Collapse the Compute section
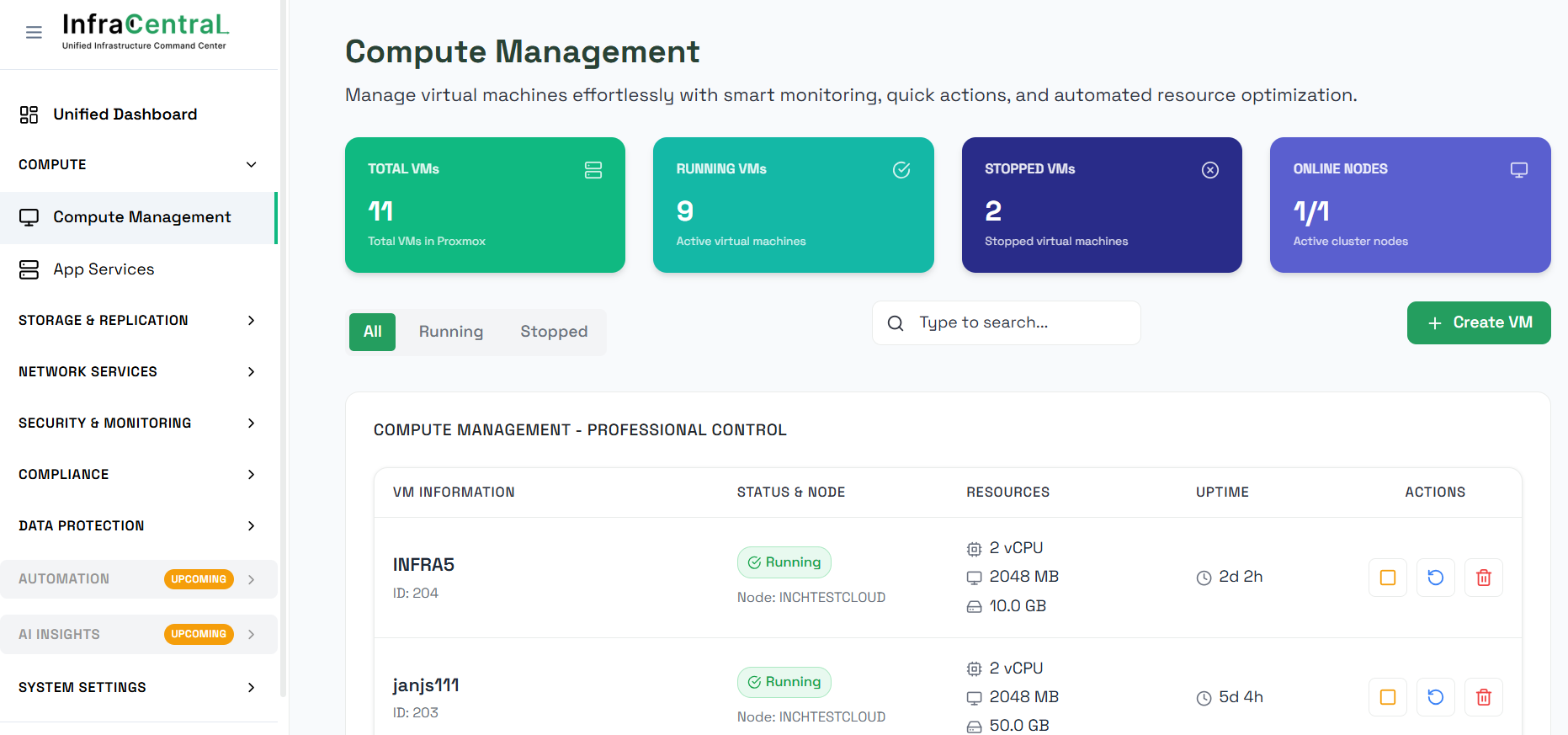This screenshot has width=1568, height=735. pos(251,165)
